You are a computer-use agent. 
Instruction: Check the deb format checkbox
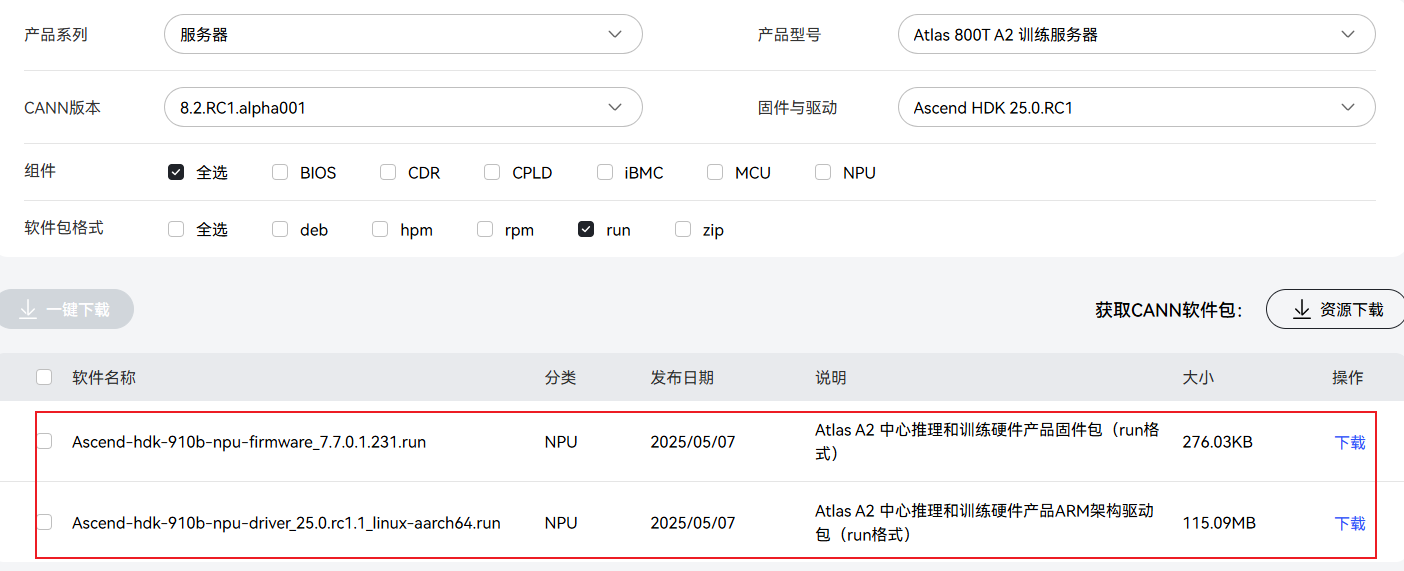(280, 229)
